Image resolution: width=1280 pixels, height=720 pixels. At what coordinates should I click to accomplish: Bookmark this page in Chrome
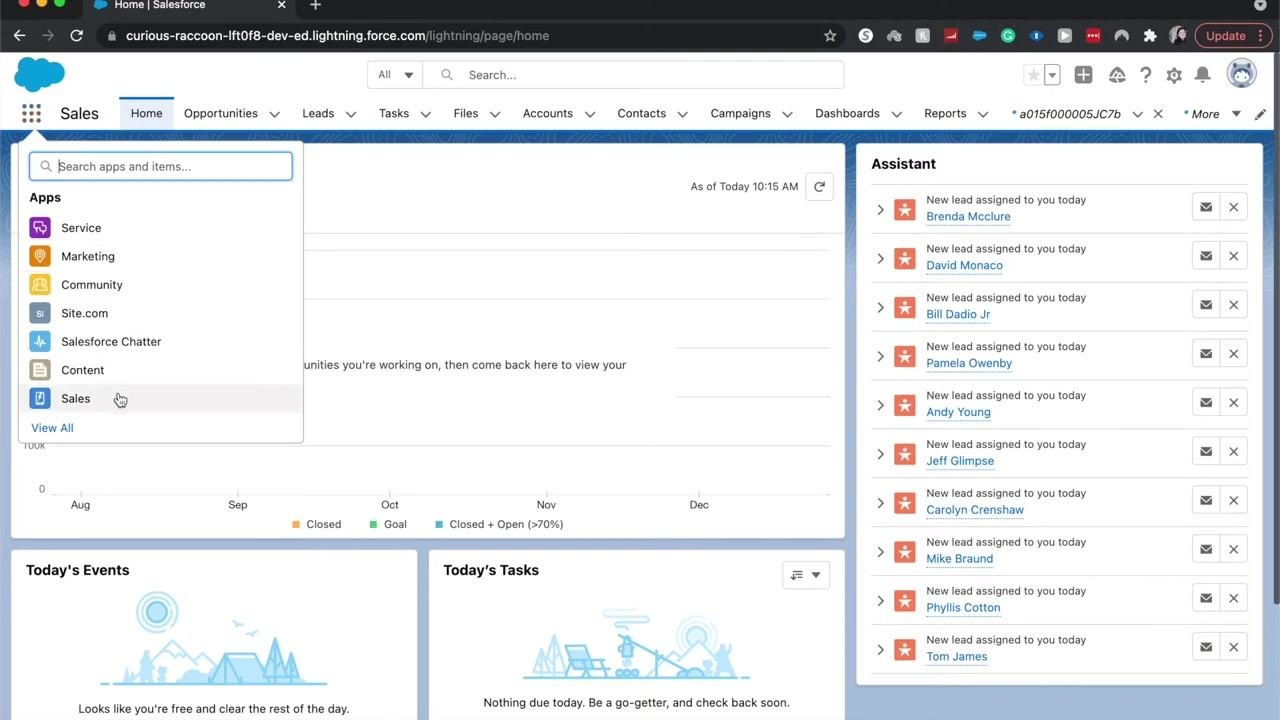830,36
